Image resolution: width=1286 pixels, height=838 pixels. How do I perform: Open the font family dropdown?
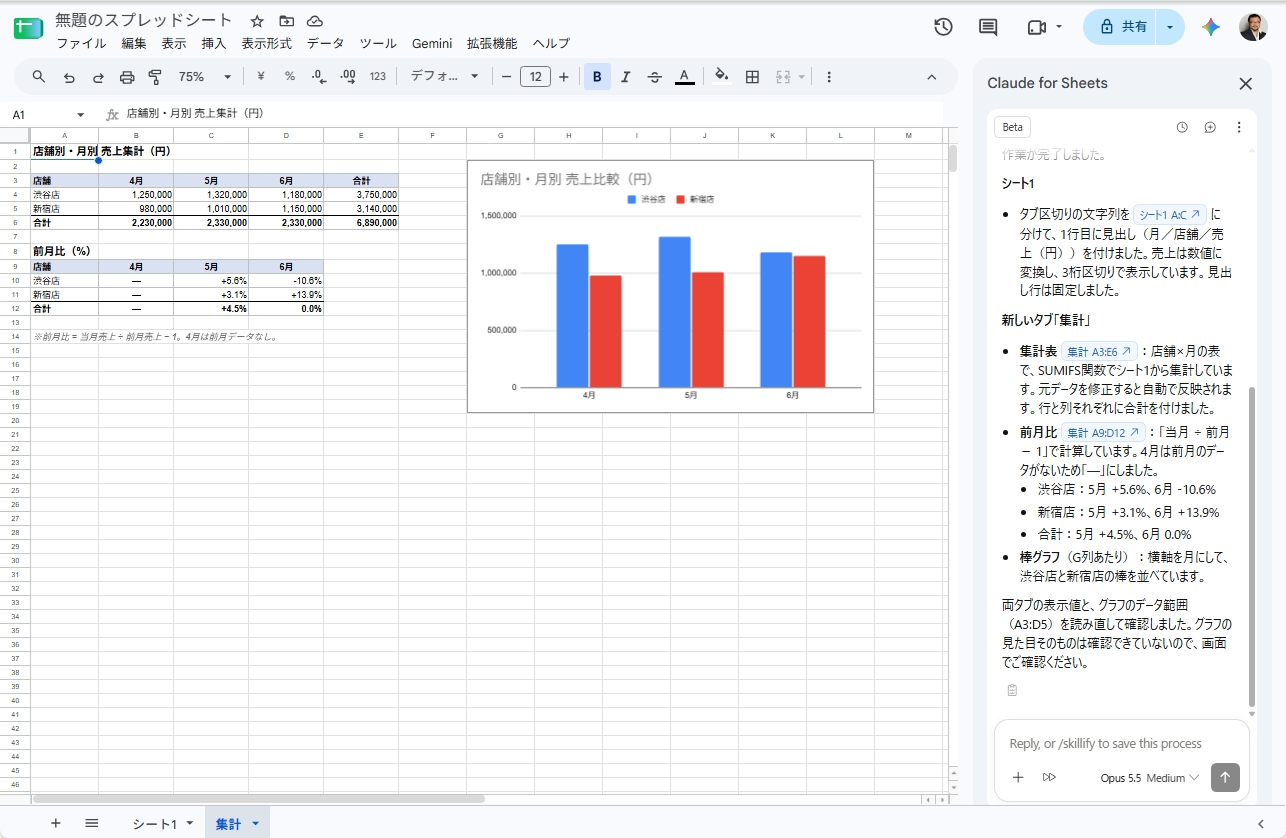(x=445, y=77)
